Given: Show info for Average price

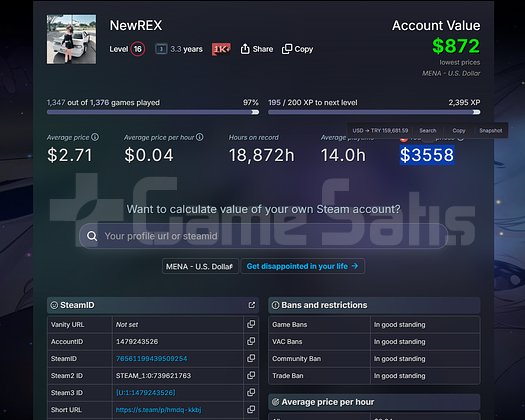Looking at the screenshot, I should click(95, 137).
